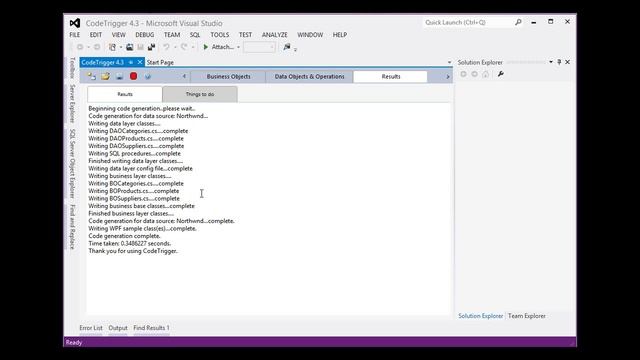Viewport: 640px width, 360px height.
Task: Pin the Solution Explorer panel
Action: click(x=559, y=62)
